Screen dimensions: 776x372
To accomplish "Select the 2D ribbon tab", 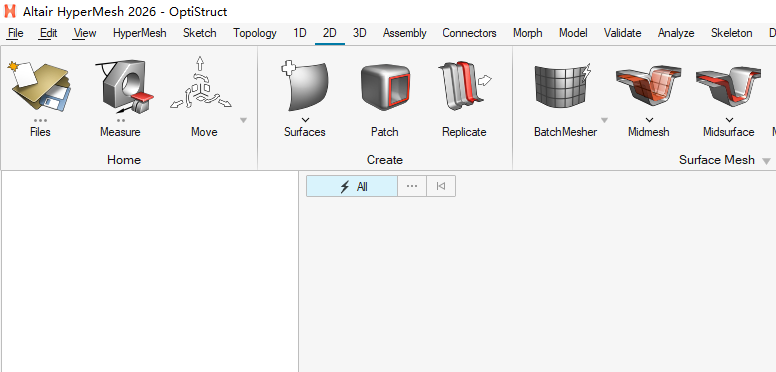I will [330, 33].
